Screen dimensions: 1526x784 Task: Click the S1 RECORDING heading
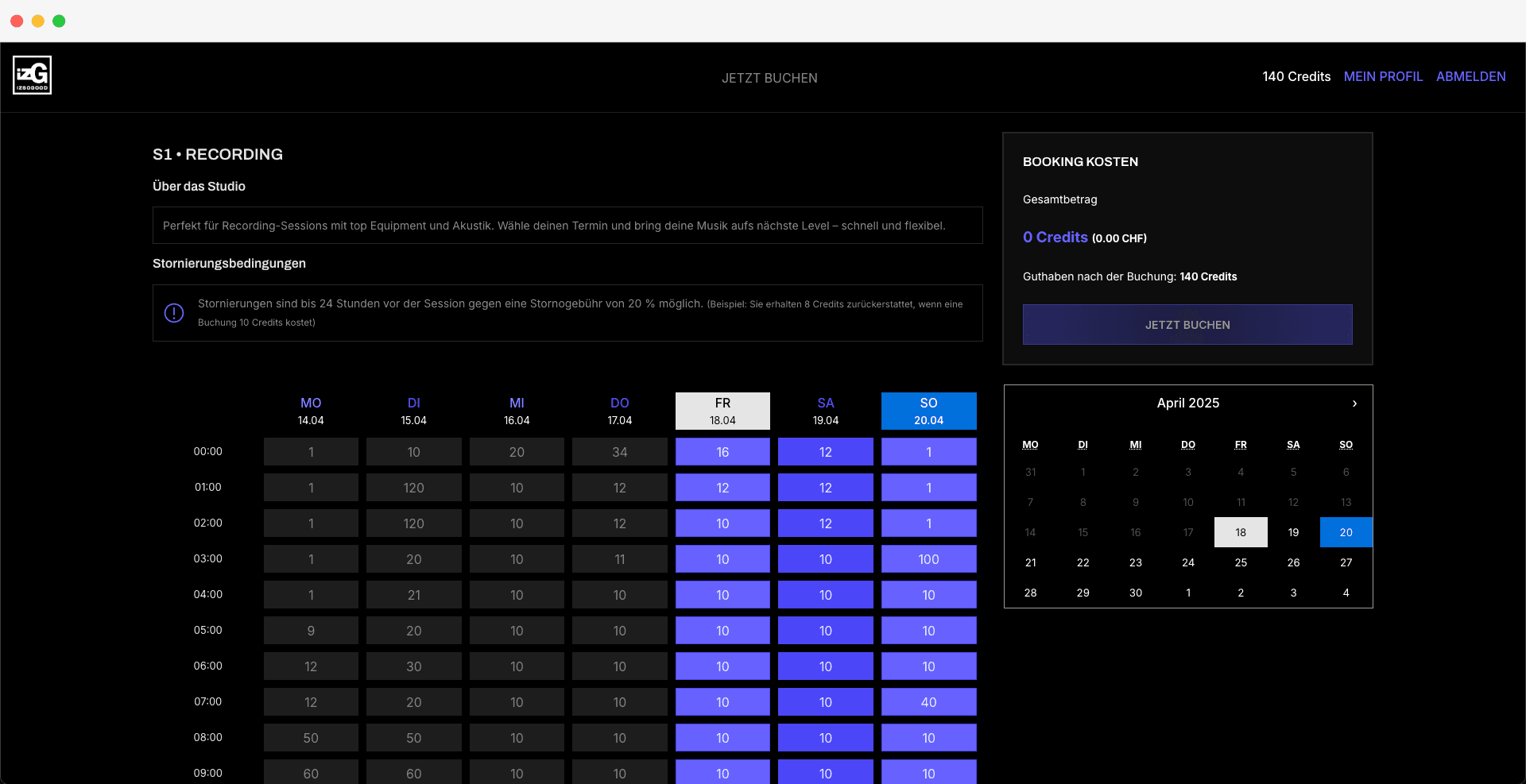(x=218, y=154)
